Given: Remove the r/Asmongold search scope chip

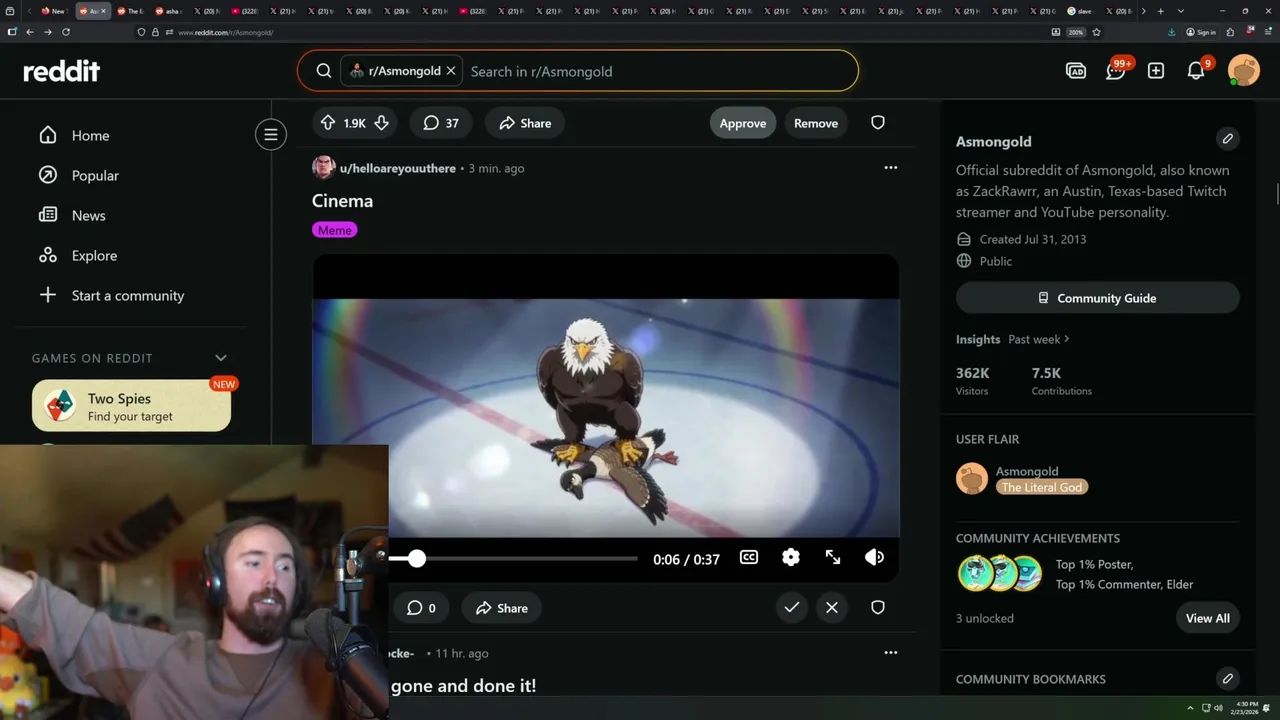Looking at the screenshot, I should point(451,71).
